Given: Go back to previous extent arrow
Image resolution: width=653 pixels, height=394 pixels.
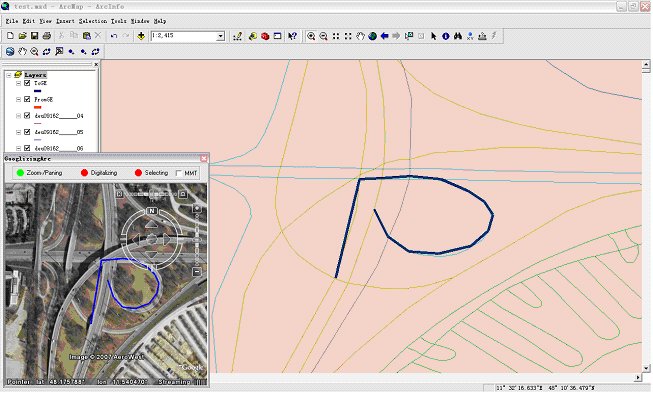Looking at the screenshot, I should [x=384, y=36].
